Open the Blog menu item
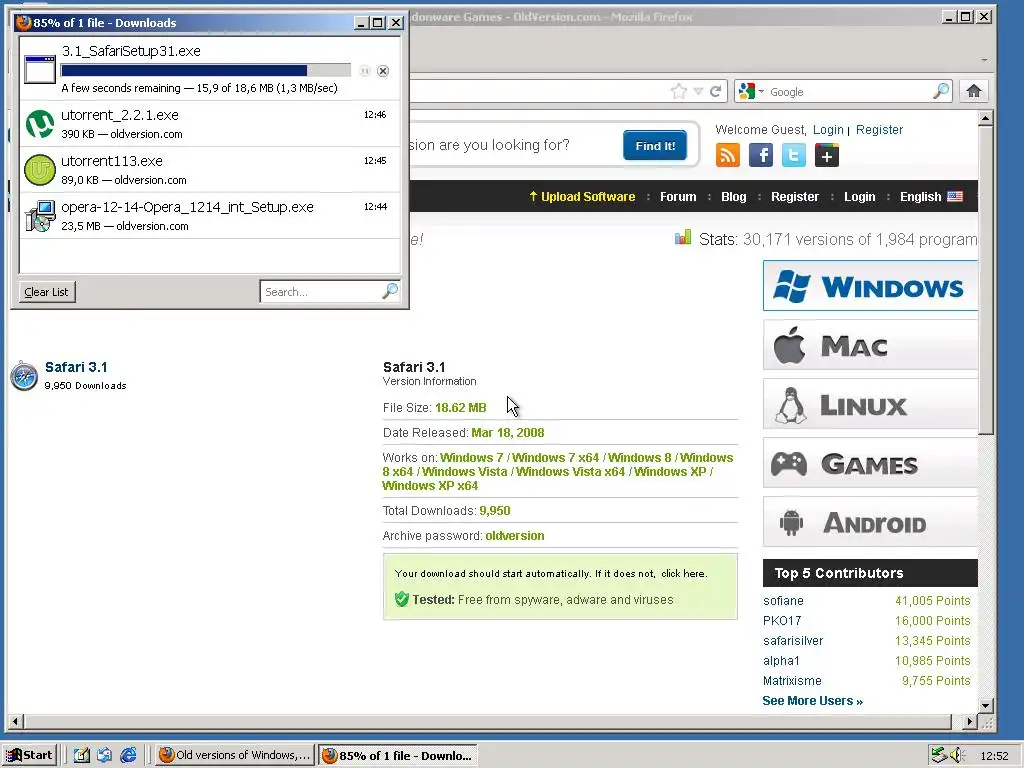Screen dimensions: 1024x768 click(x=733, y=197)
